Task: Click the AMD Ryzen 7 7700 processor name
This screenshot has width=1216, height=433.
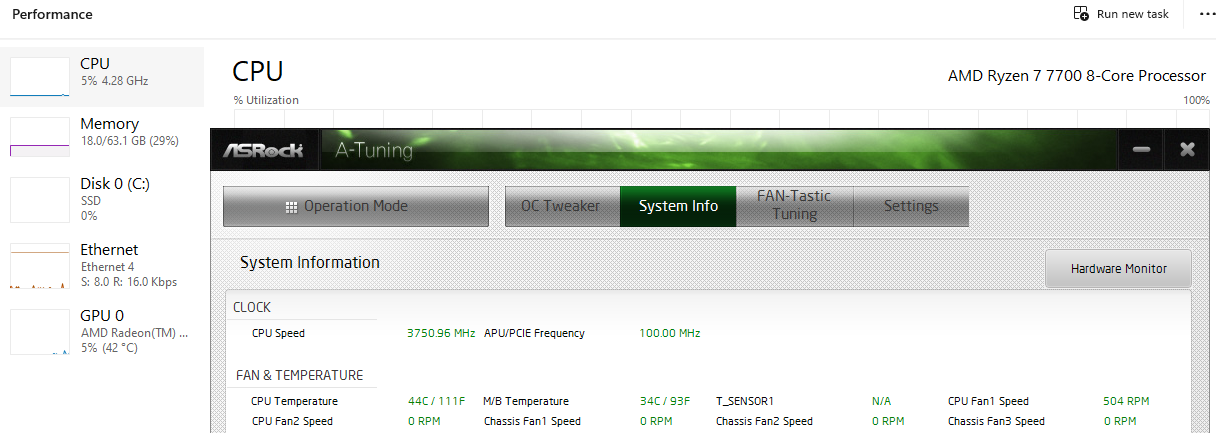Action: [1077, 76]
